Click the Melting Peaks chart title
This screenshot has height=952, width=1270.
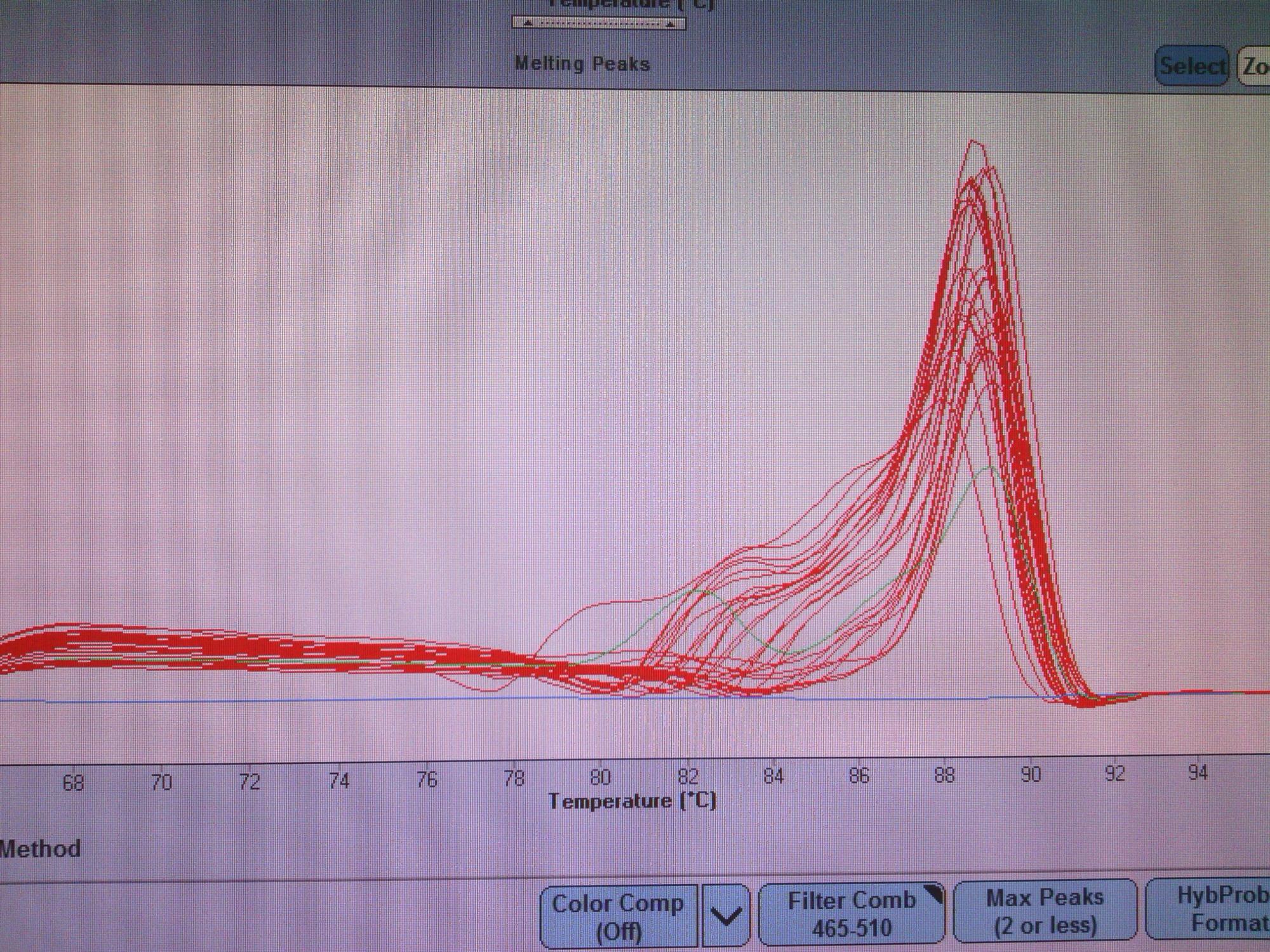[x=582, y=64]
